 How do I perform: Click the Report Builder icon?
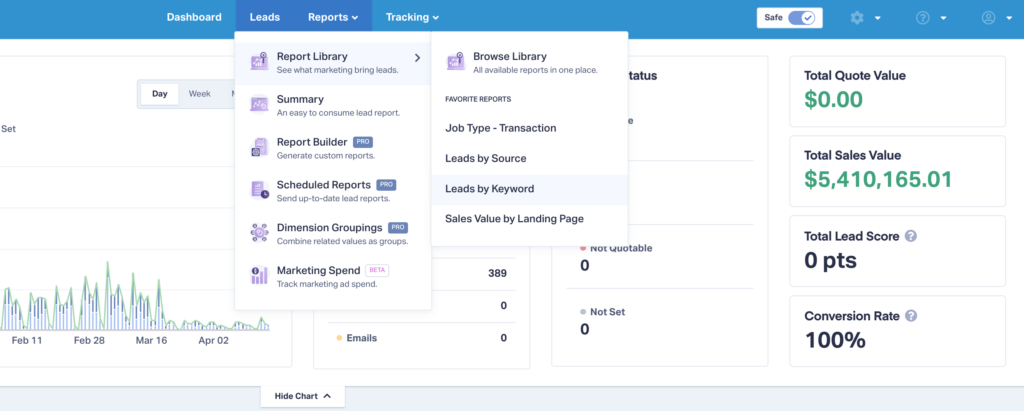259,147
